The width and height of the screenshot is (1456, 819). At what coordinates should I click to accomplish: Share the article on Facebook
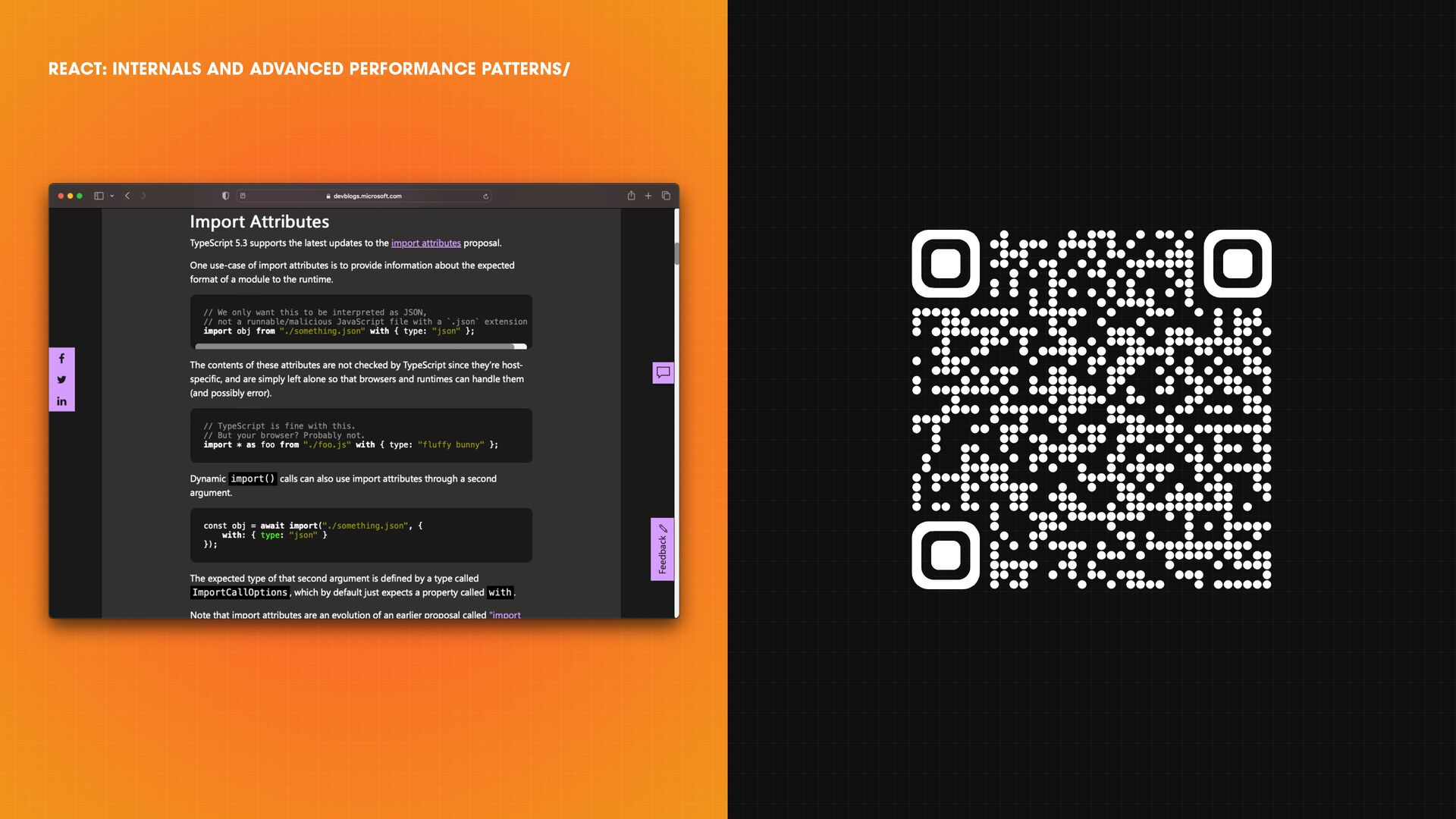[61, 358]
